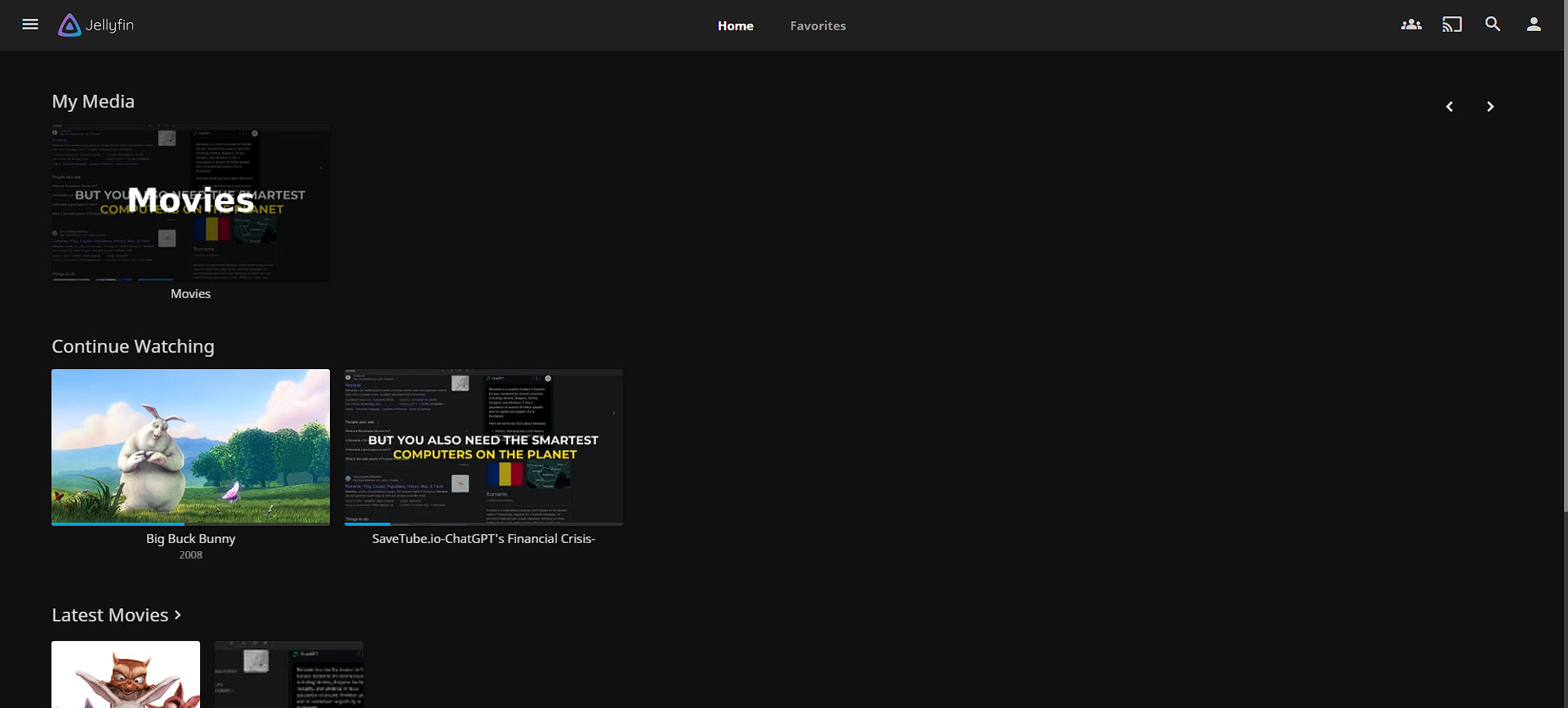Open the search magnifier icon

click(1493, 24)
